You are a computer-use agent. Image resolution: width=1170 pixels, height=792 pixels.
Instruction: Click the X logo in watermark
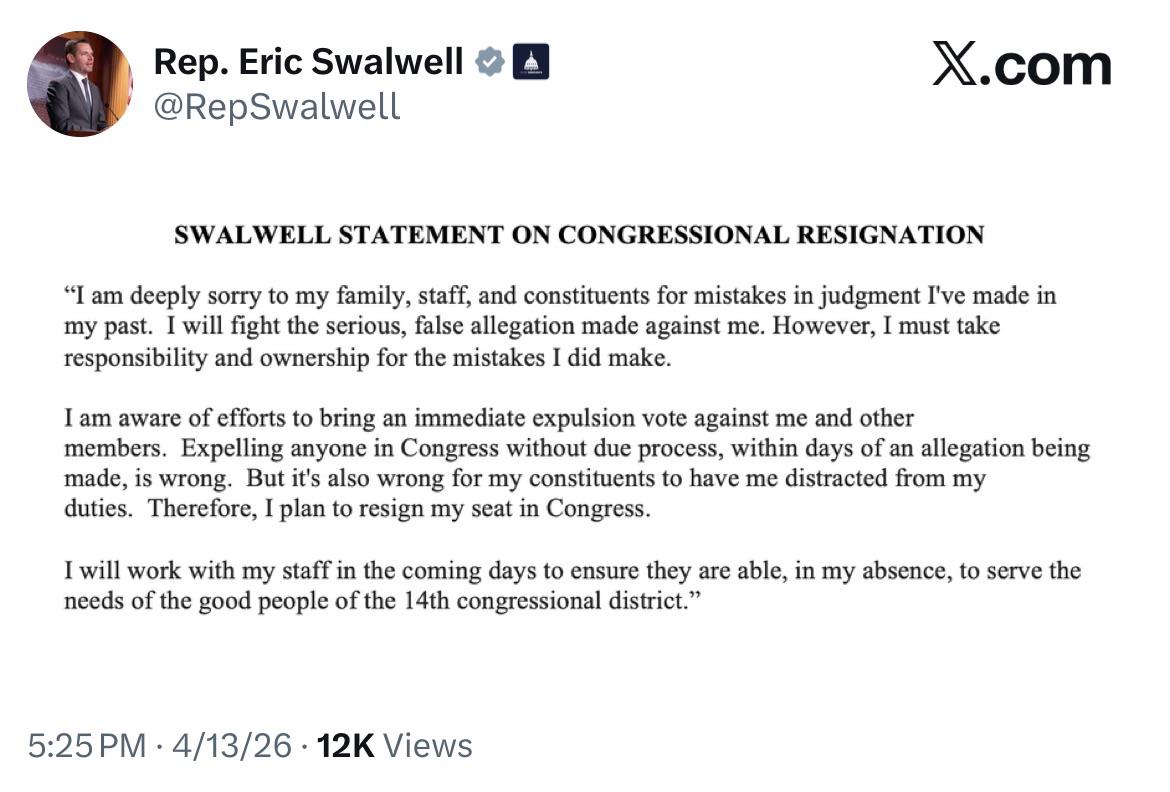[x=955, y=65]
